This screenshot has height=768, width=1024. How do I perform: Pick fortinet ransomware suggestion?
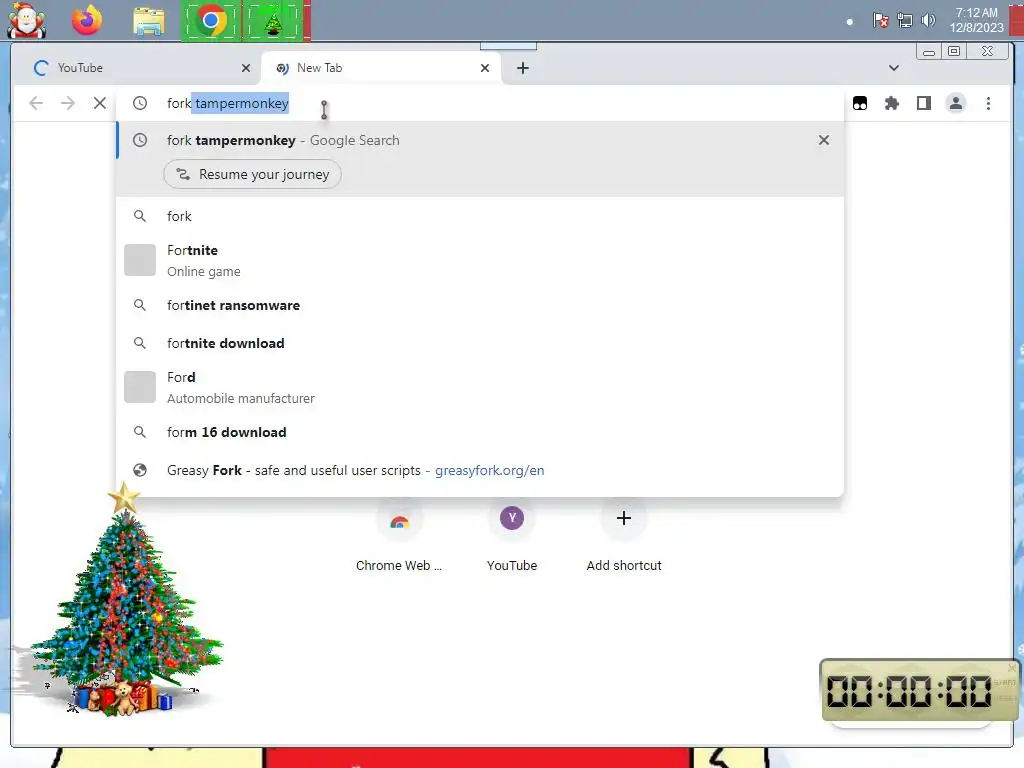(480, 306)
